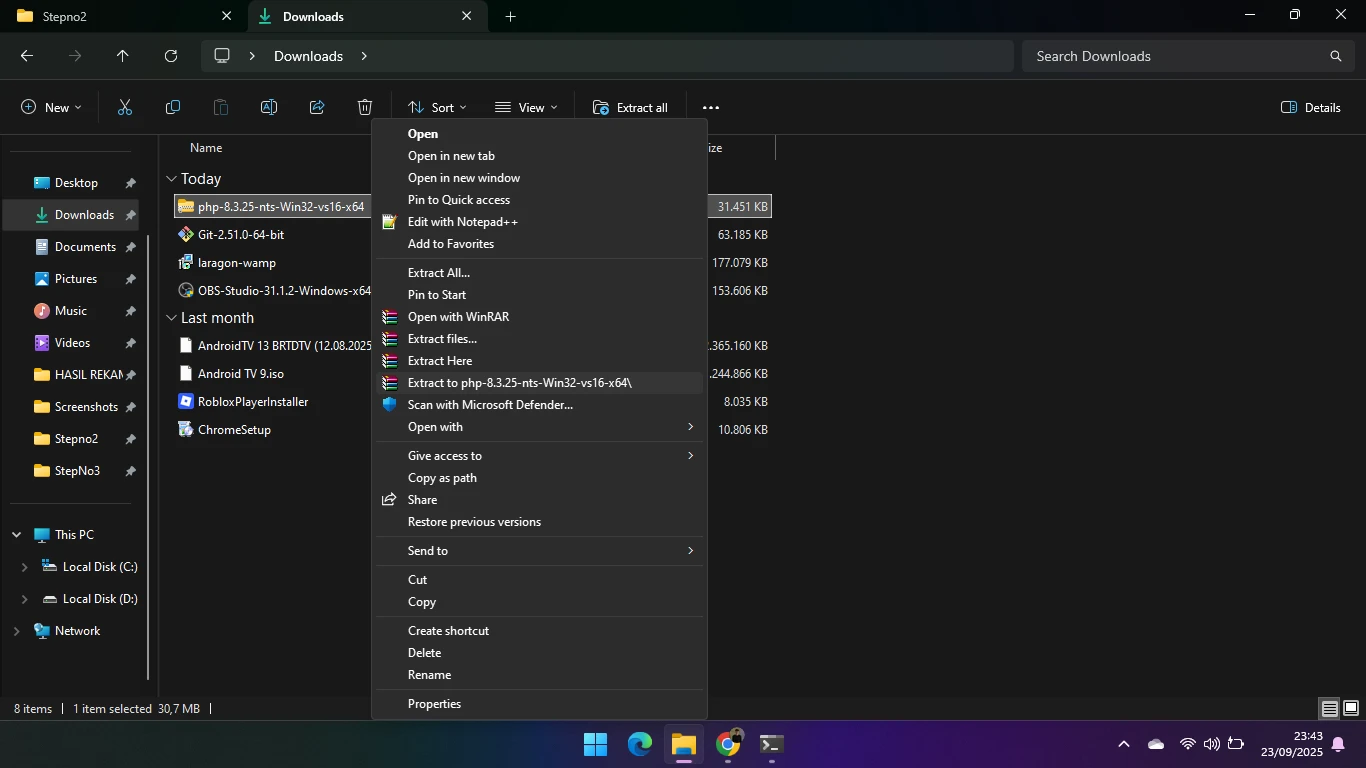Click the Copy icon in toolbar
Image resolution: width=1366 pixels, height=768 pixels.
tap(173, 108)
